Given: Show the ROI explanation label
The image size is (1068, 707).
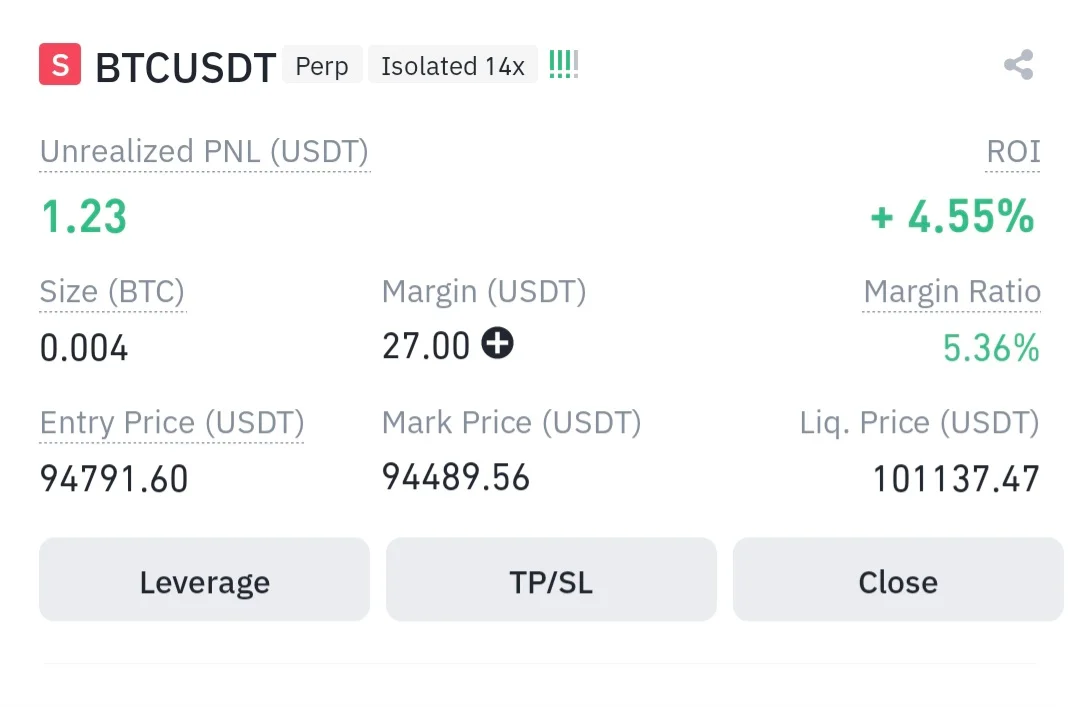Looking at the screenshot, I should (1013, 152).
